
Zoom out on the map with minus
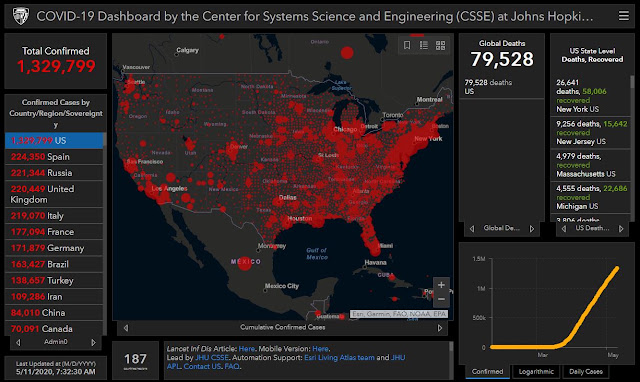441,300
